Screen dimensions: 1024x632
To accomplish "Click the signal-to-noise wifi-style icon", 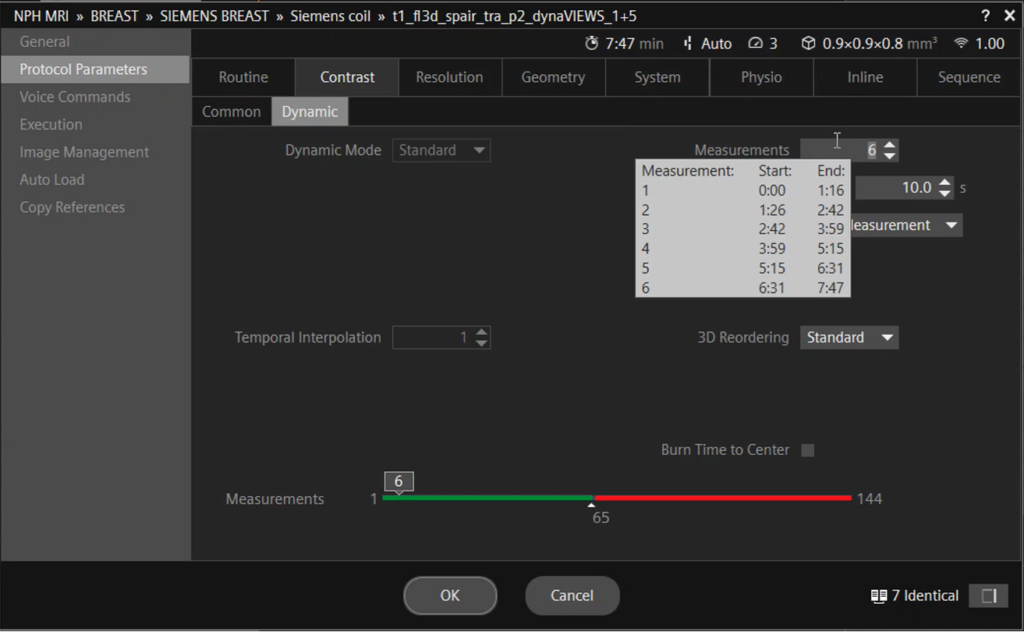I will (961, 44).
